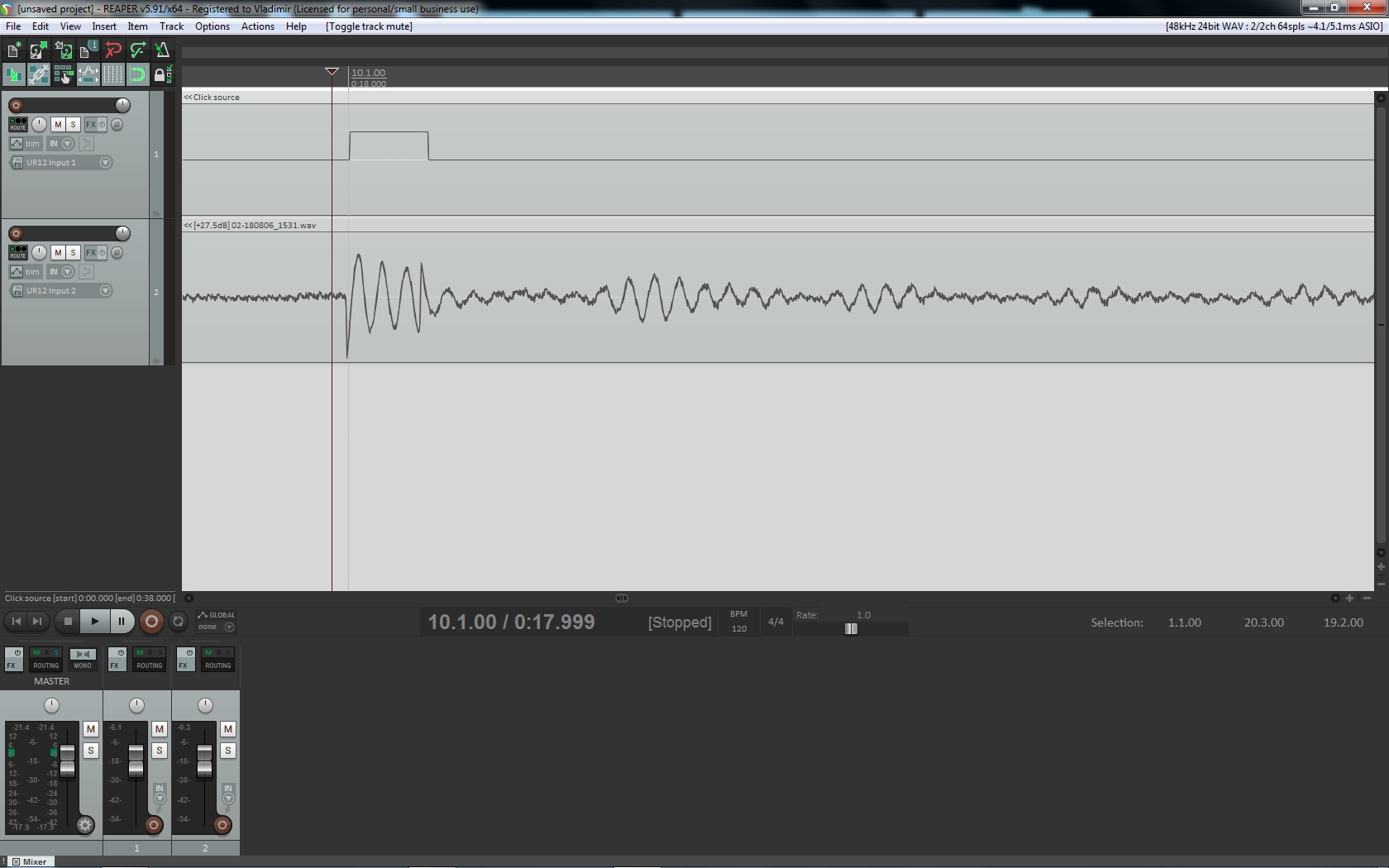This screenshot has width=1389, height=868.
Task: Click the red Undo toolbar icon
Action: coord(112,50)
